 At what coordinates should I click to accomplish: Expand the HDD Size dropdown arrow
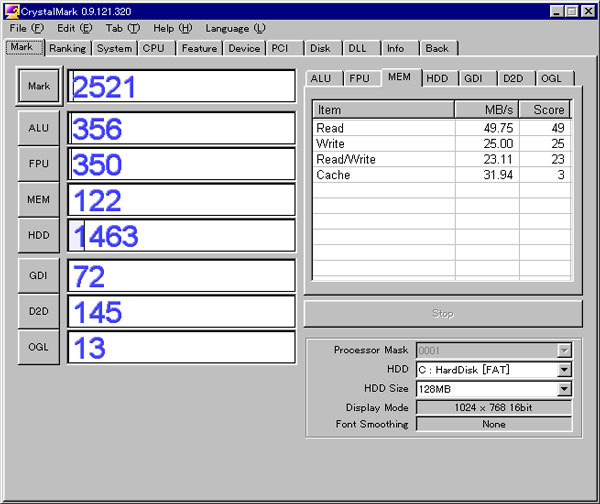(564, 389)
